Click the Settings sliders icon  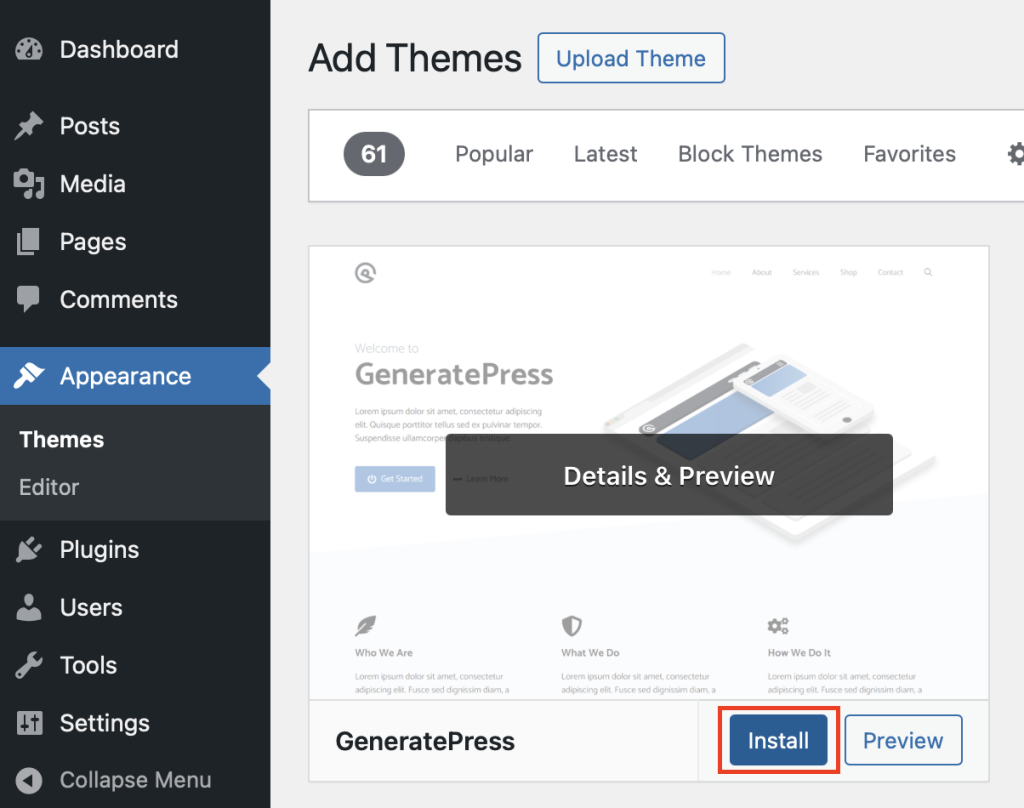(29, 723)
